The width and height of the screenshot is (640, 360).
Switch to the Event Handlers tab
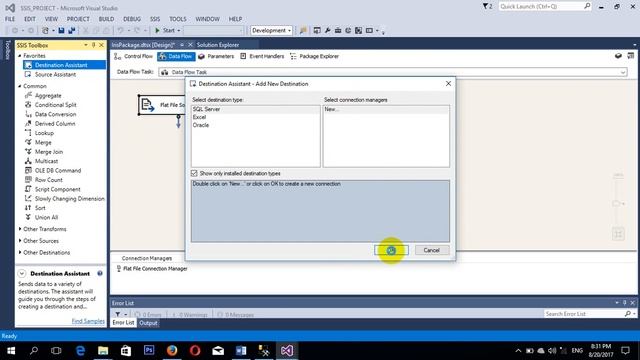tap(262, 56)
